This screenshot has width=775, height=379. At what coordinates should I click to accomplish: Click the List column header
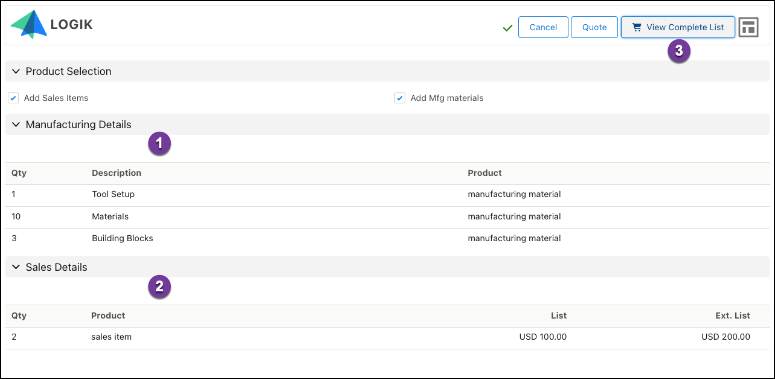pyautogui.click(x=559, y=315)
